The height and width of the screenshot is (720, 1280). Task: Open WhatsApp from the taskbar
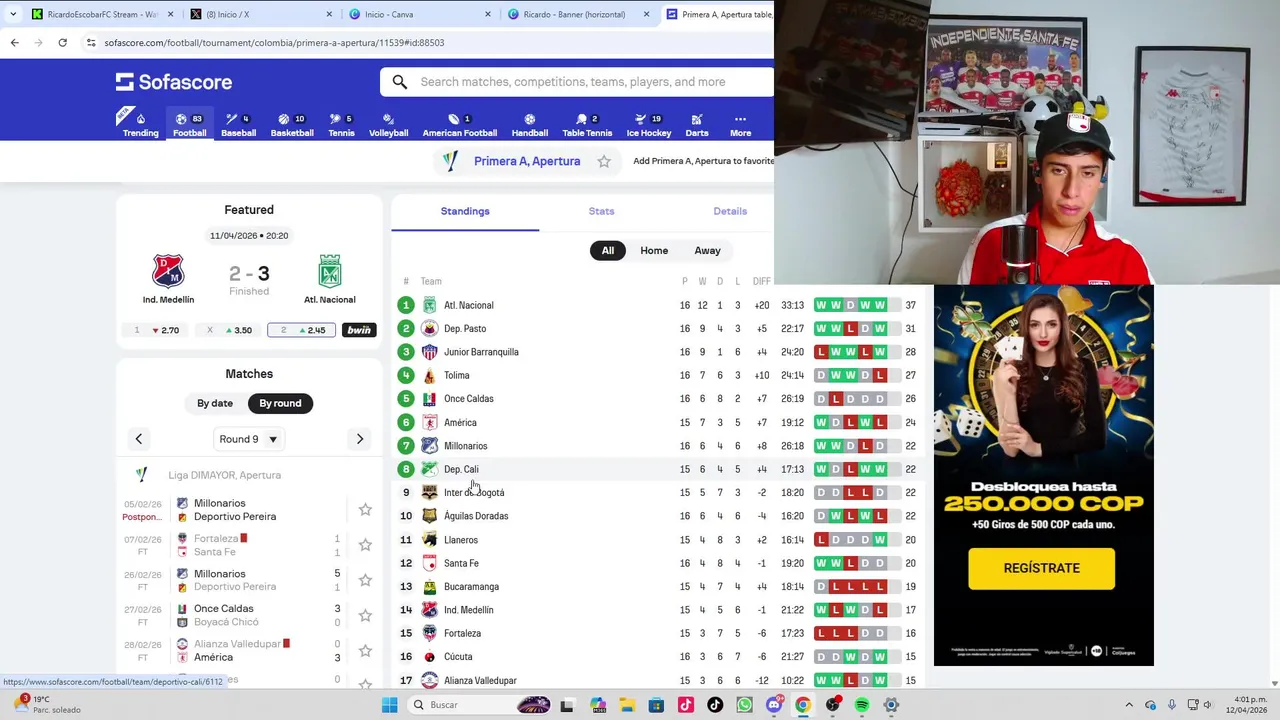(744, 705)
